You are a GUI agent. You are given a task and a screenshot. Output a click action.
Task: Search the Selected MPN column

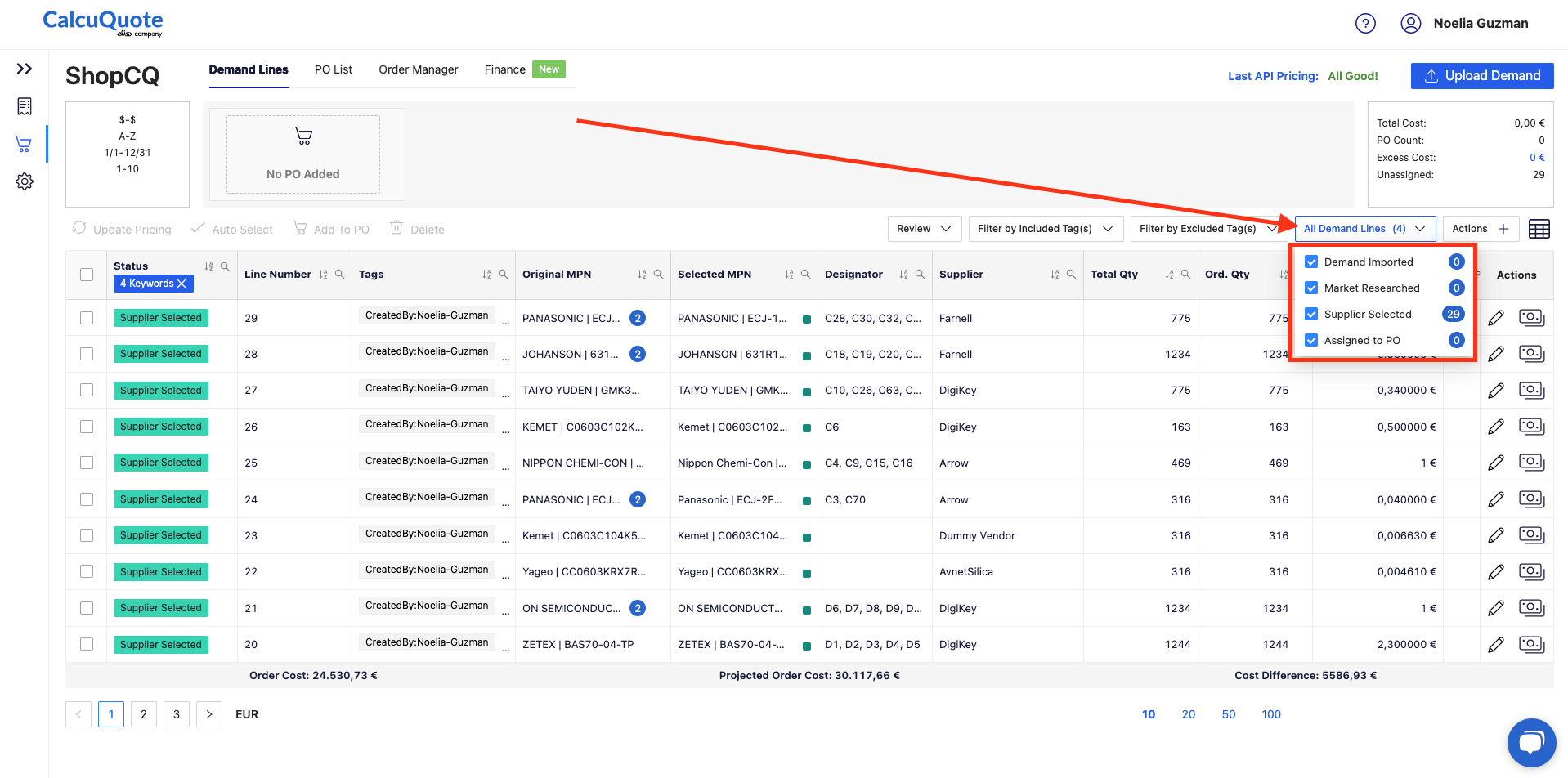pyautogui.click(x=805, y=275)
